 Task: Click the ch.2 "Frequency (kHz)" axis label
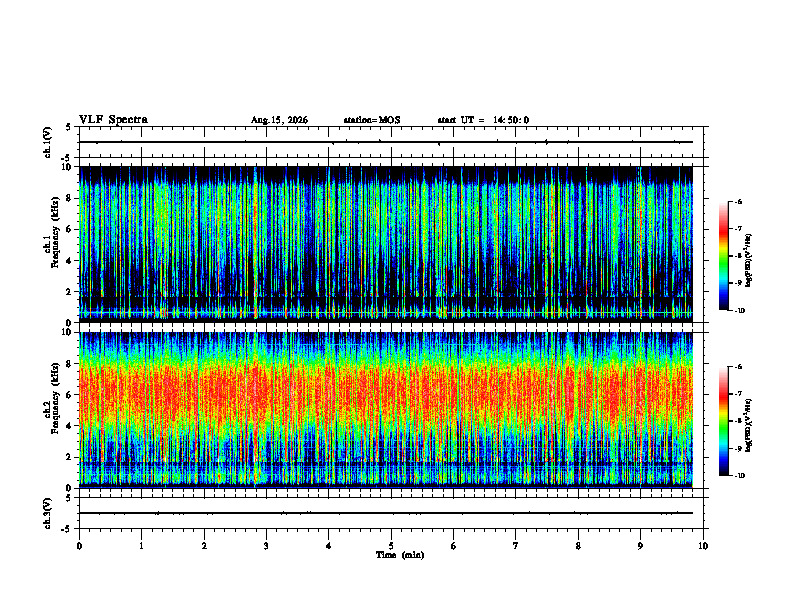pos(55,398)
